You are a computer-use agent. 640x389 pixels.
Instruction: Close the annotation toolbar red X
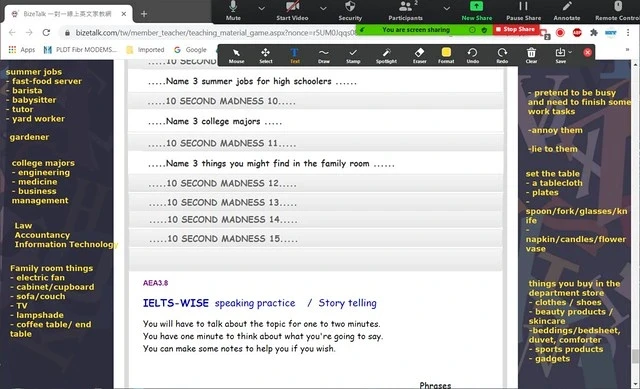click(x=587, y=52)
